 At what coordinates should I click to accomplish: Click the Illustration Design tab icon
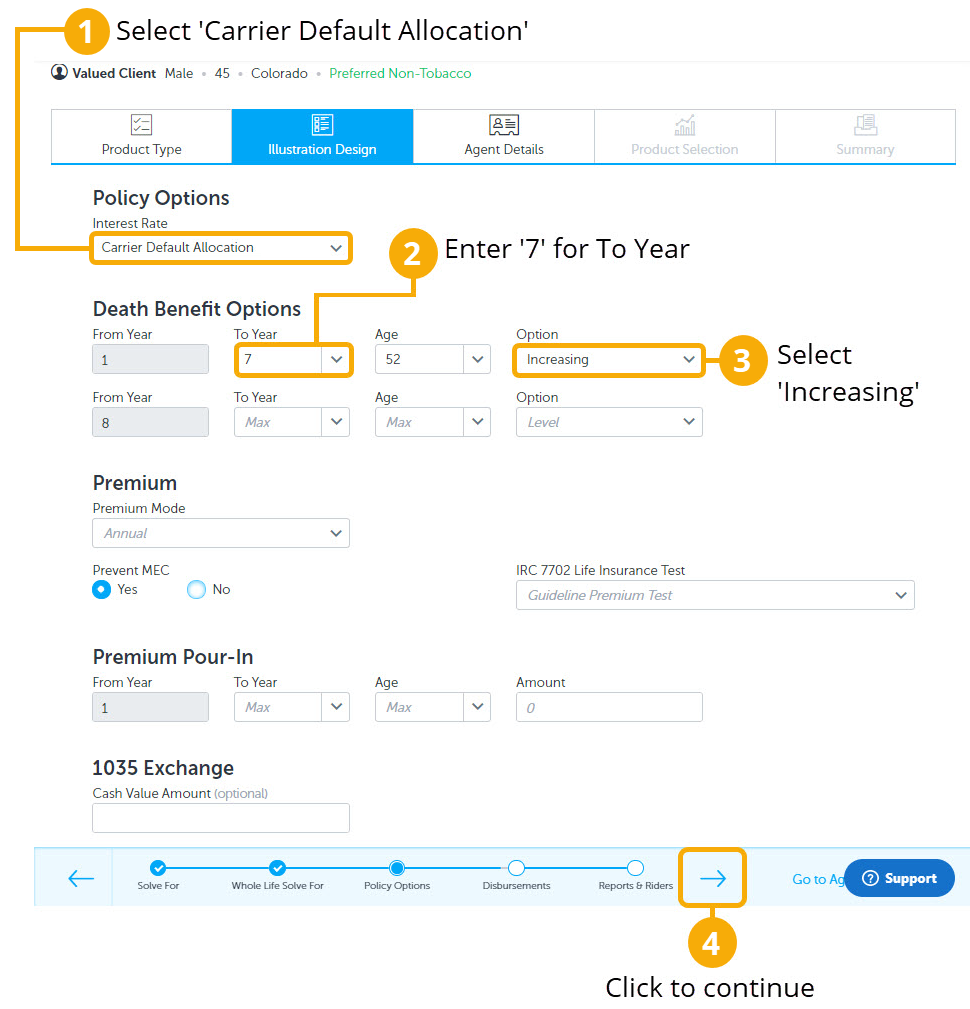point(322,126)
